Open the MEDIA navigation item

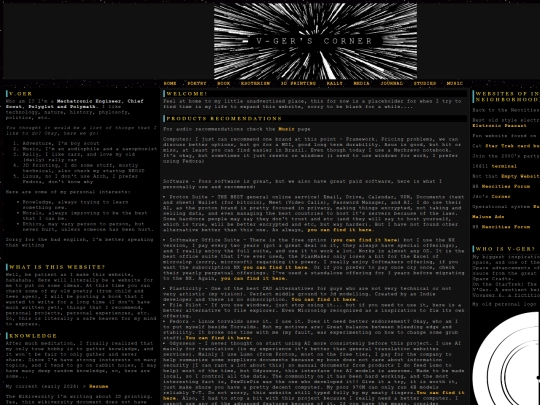coord(361,83)
